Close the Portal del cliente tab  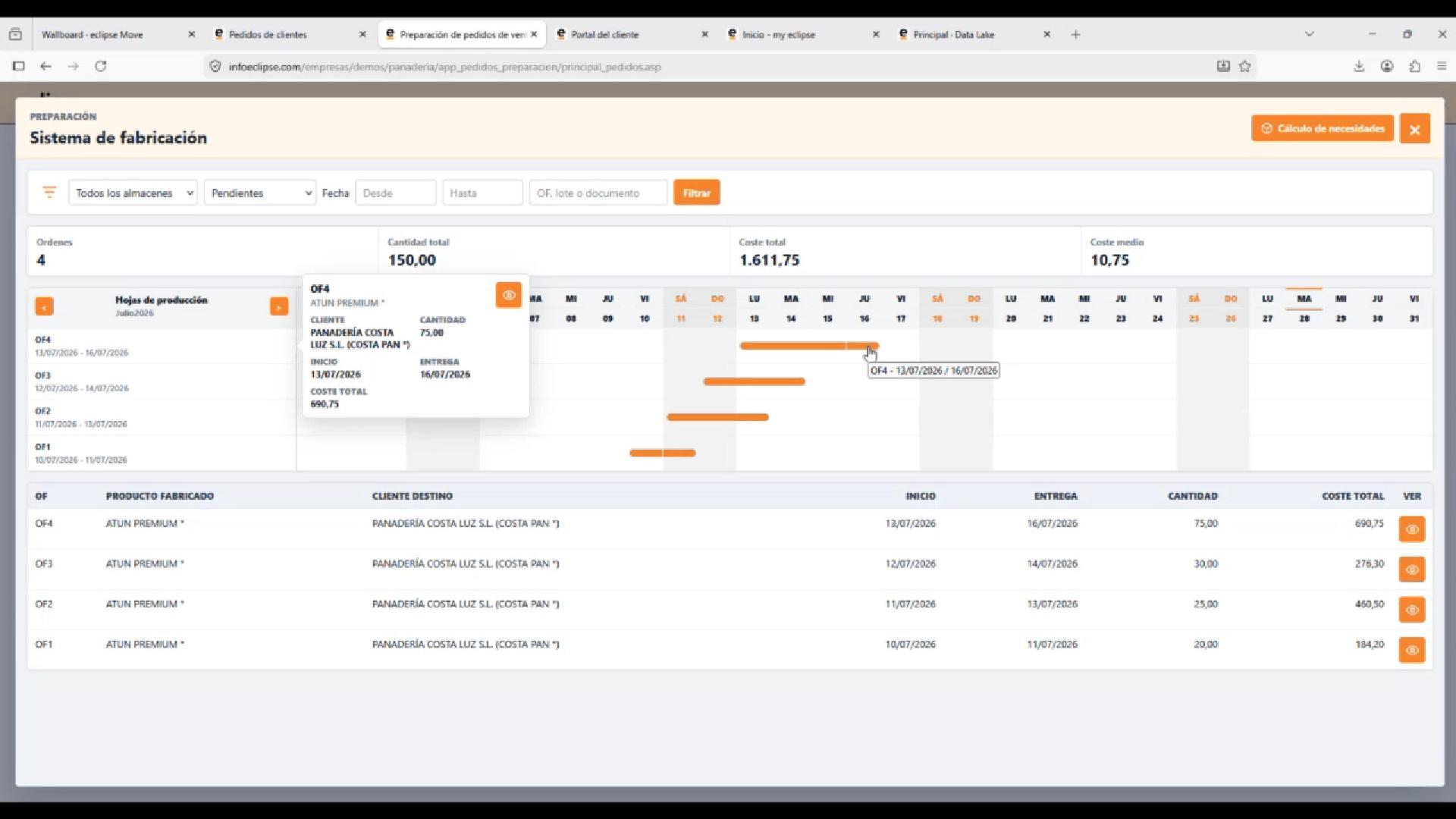[704, 35]
